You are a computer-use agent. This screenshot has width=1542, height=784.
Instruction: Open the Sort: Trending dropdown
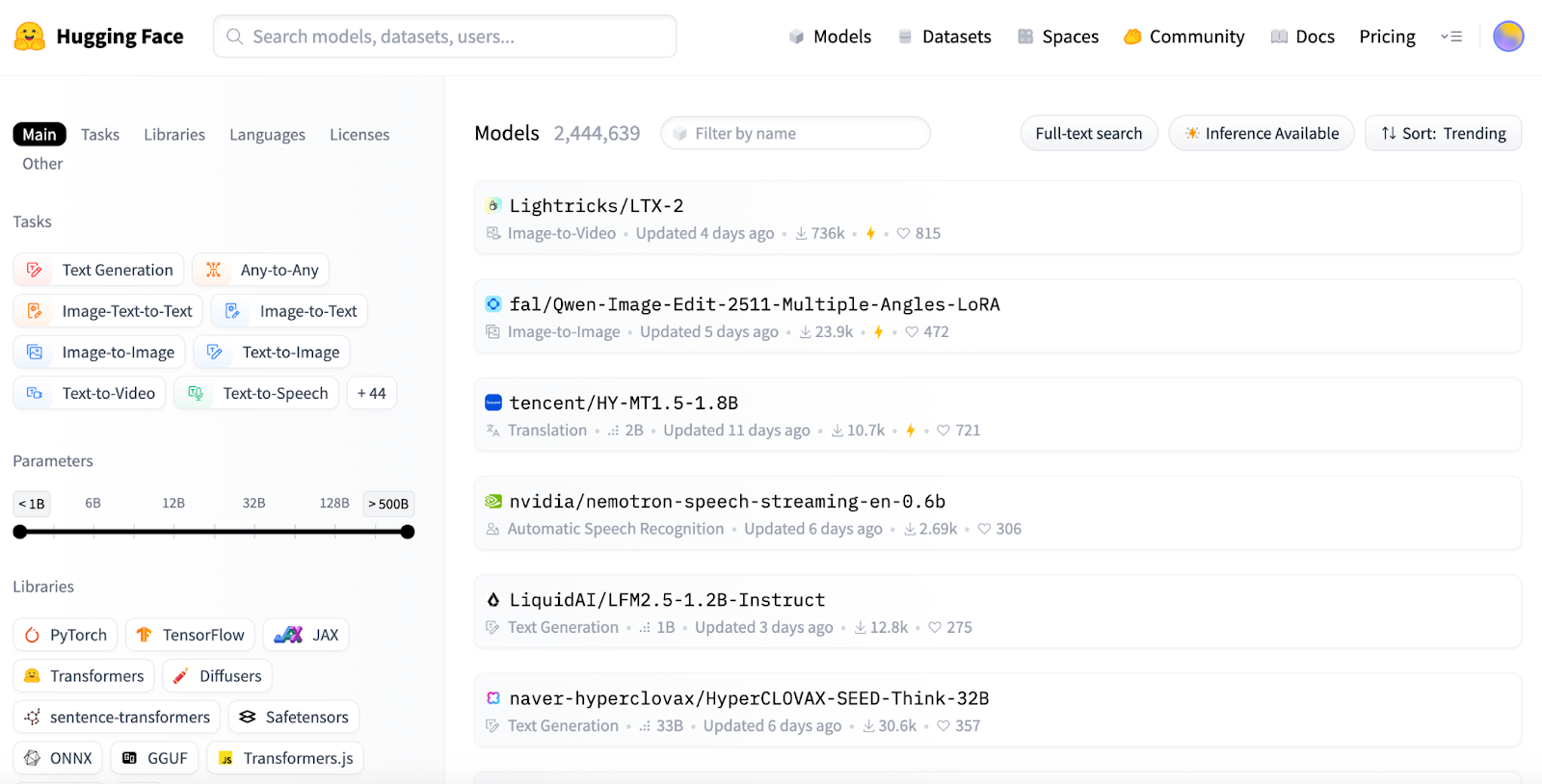pos(1443,133)
